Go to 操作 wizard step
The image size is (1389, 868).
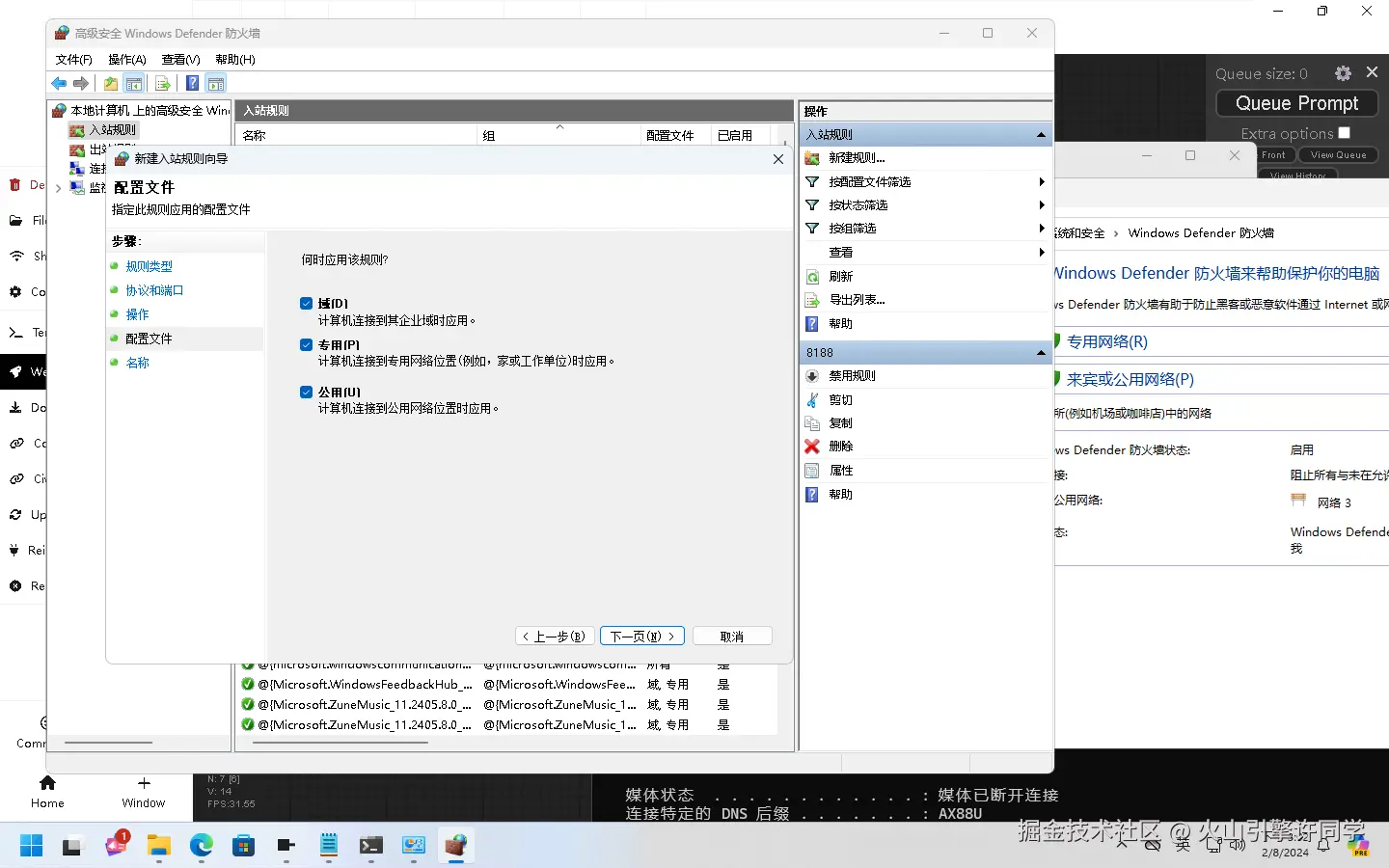point(137,315)
